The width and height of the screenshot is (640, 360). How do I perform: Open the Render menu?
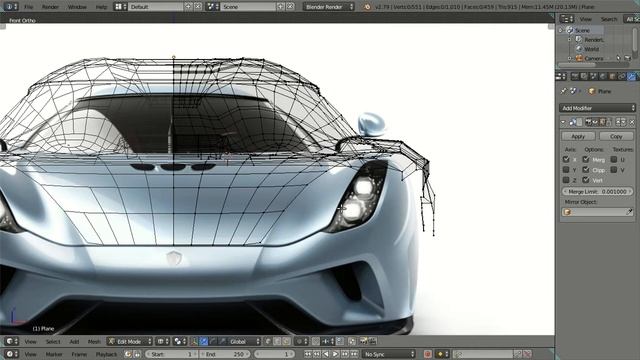pyautogui.click(x=50, y=7)
